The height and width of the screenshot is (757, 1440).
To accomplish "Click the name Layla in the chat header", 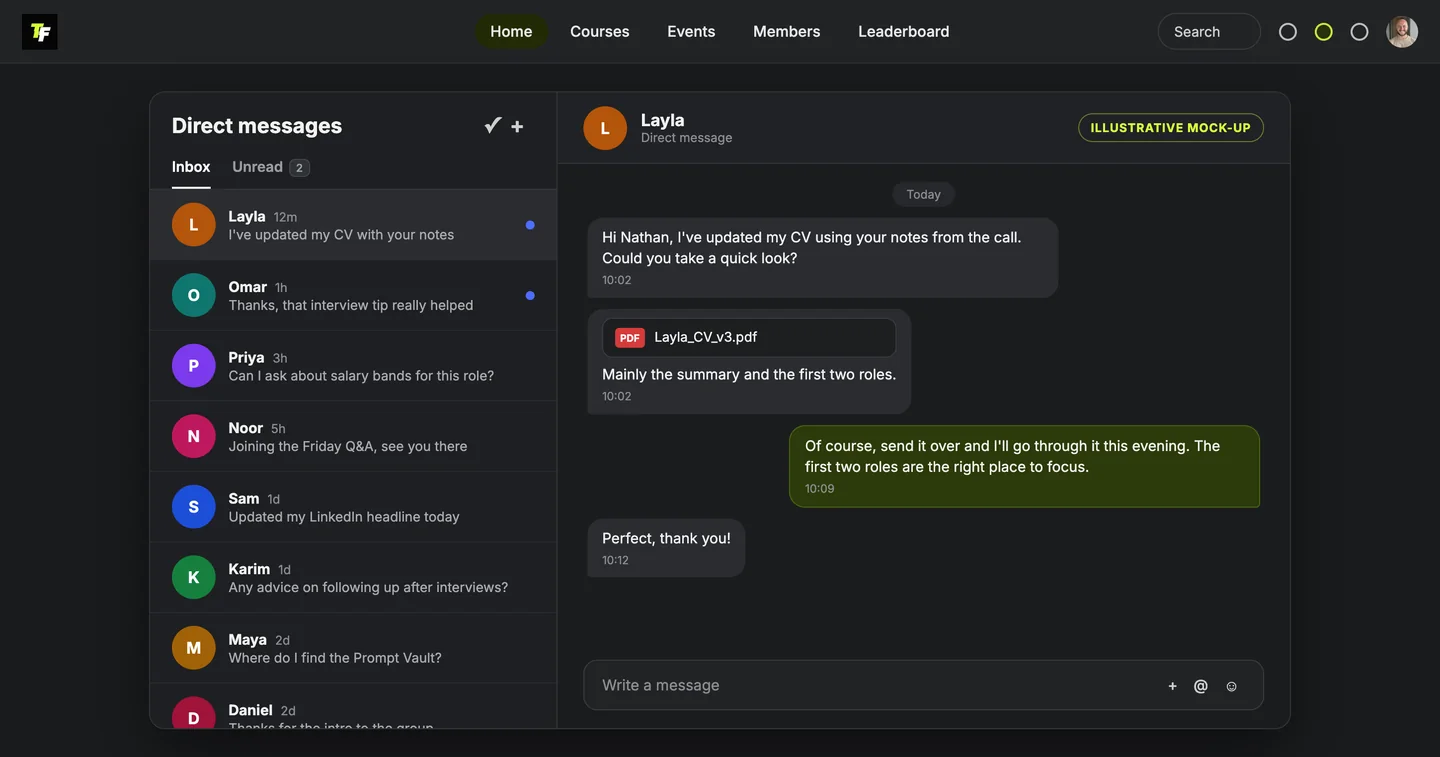I will [x=663, y=120].
